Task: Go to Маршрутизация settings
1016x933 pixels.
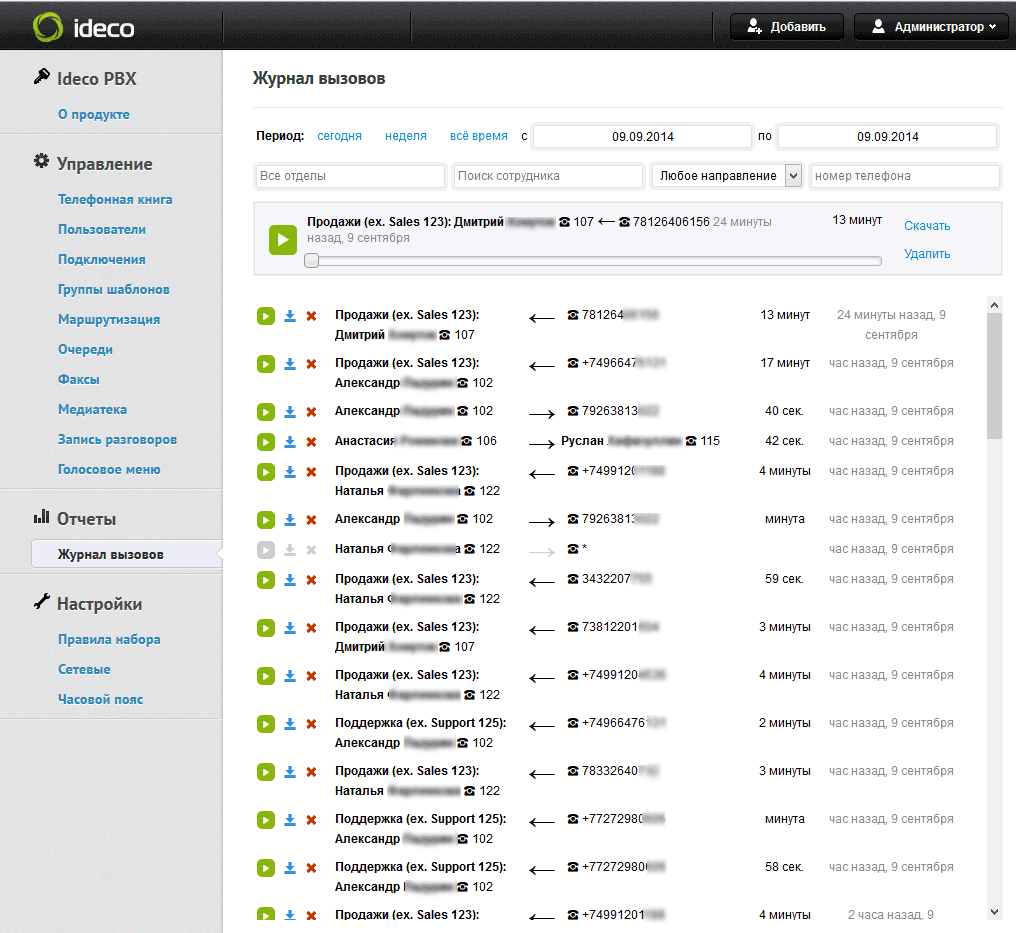Action: point(109,319)
